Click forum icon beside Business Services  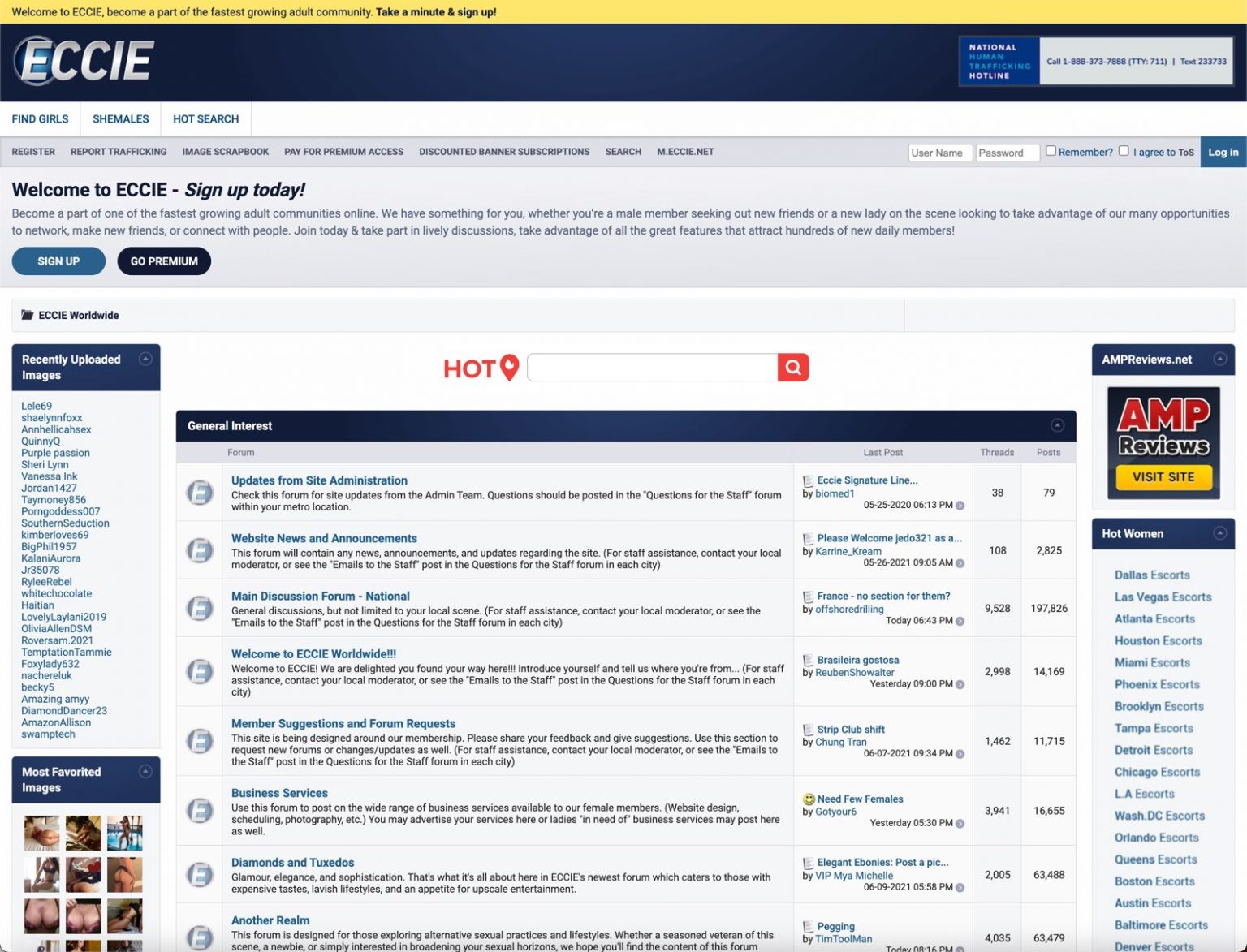200,810
